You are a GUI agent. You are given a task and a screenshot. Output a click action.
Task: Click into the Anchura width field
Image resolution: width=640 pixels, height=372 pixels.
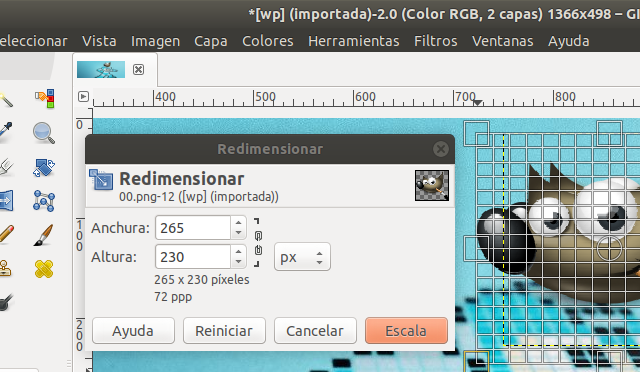tap(193, 228)
